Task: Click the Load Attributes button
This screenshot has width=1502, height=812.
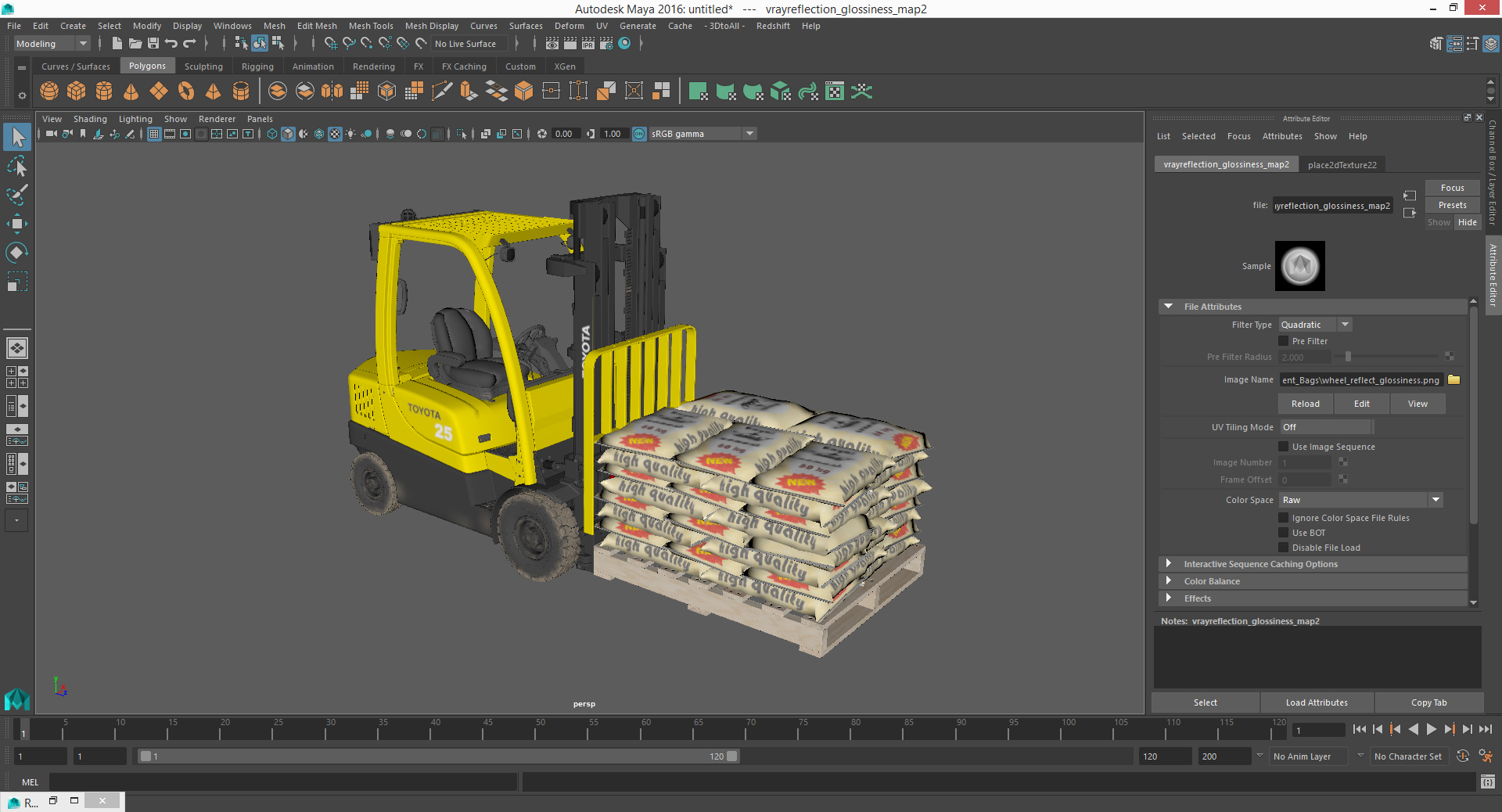Action: [1317, 702]
